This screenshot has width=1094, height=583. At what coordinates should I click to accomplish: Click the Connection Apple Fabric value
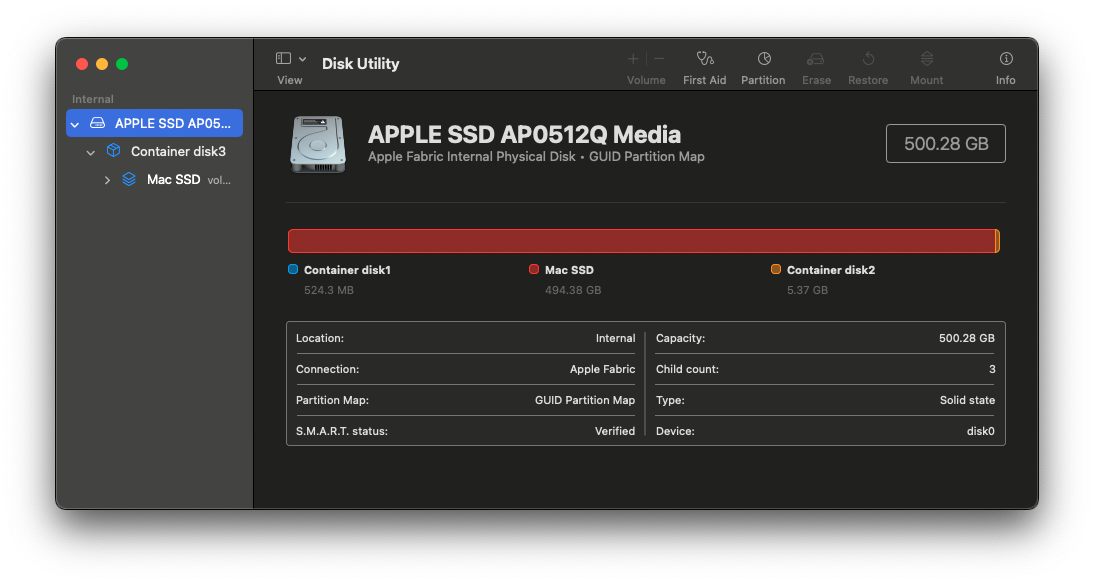(602, 370)
